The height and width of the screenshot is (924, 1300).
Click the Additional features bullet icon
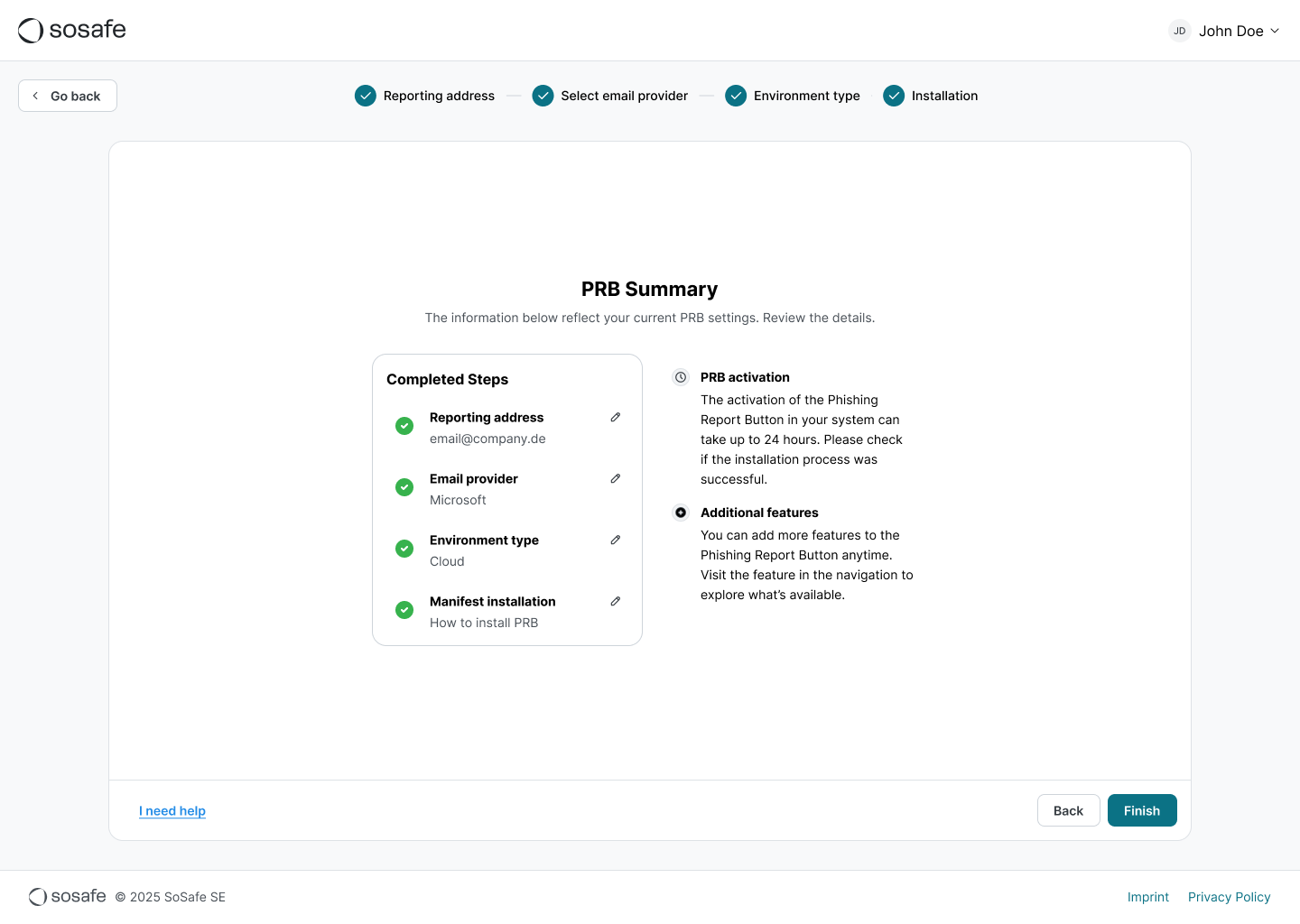[681, 513]
